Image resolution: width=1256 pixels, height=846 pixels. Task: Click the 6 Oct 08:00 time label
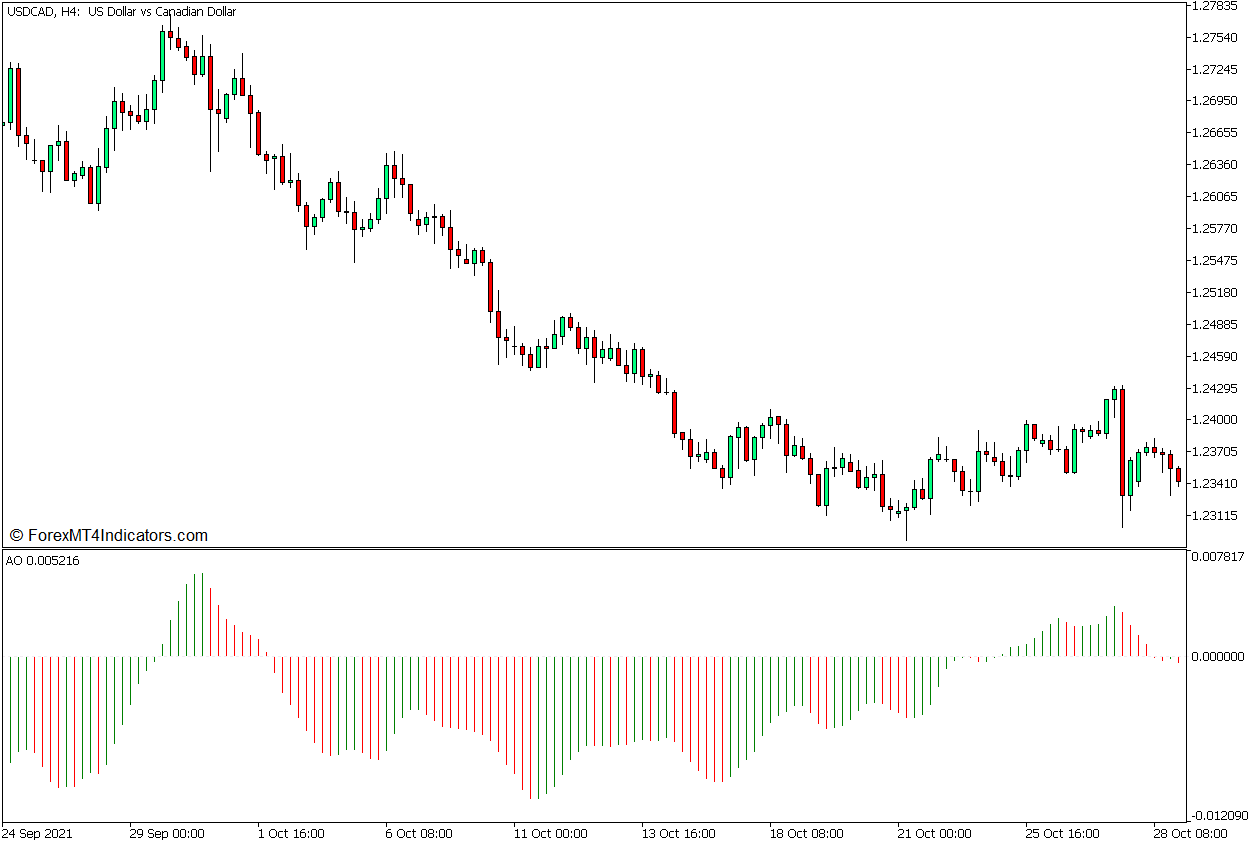point(418,833)
